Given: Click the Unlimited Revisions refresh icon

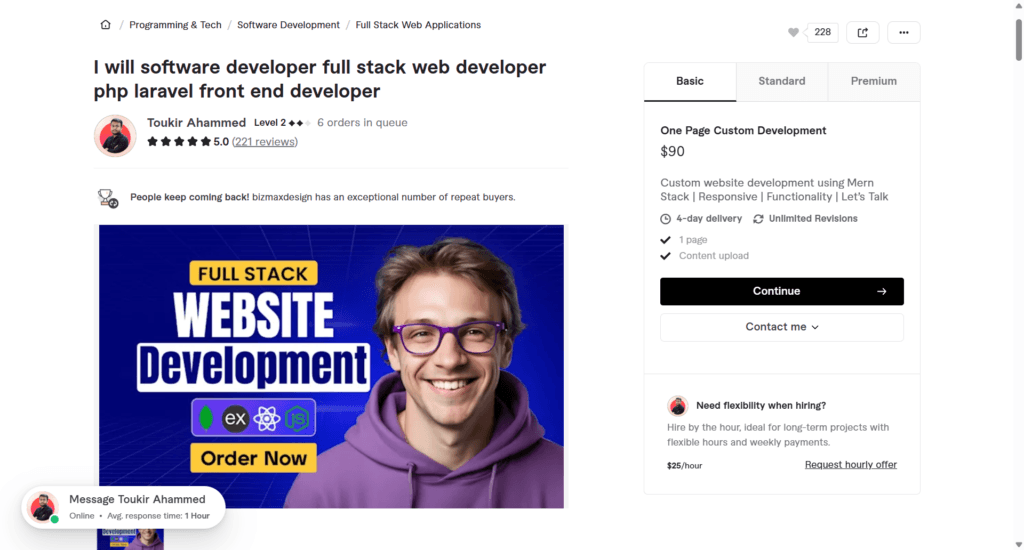Looking at the screenshot, I should 758,219.
